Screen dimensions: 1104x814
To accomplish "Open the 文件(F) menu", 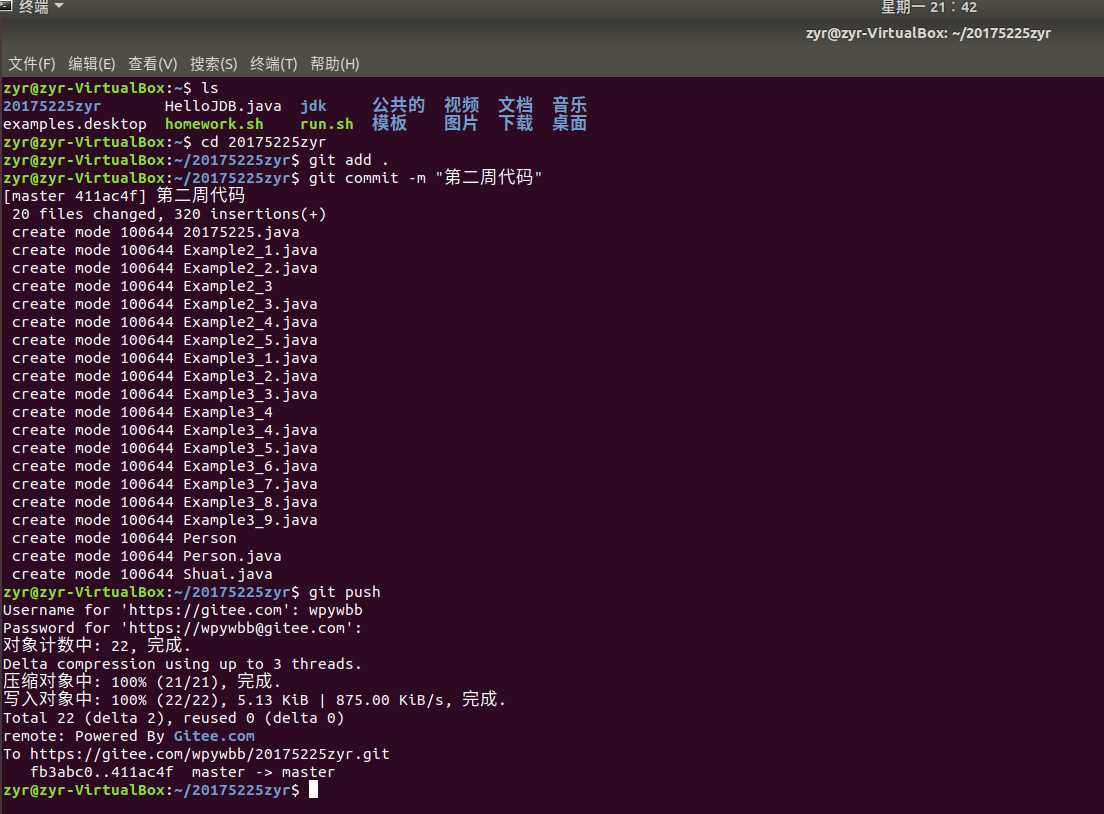I will click(x=32, y=64).
